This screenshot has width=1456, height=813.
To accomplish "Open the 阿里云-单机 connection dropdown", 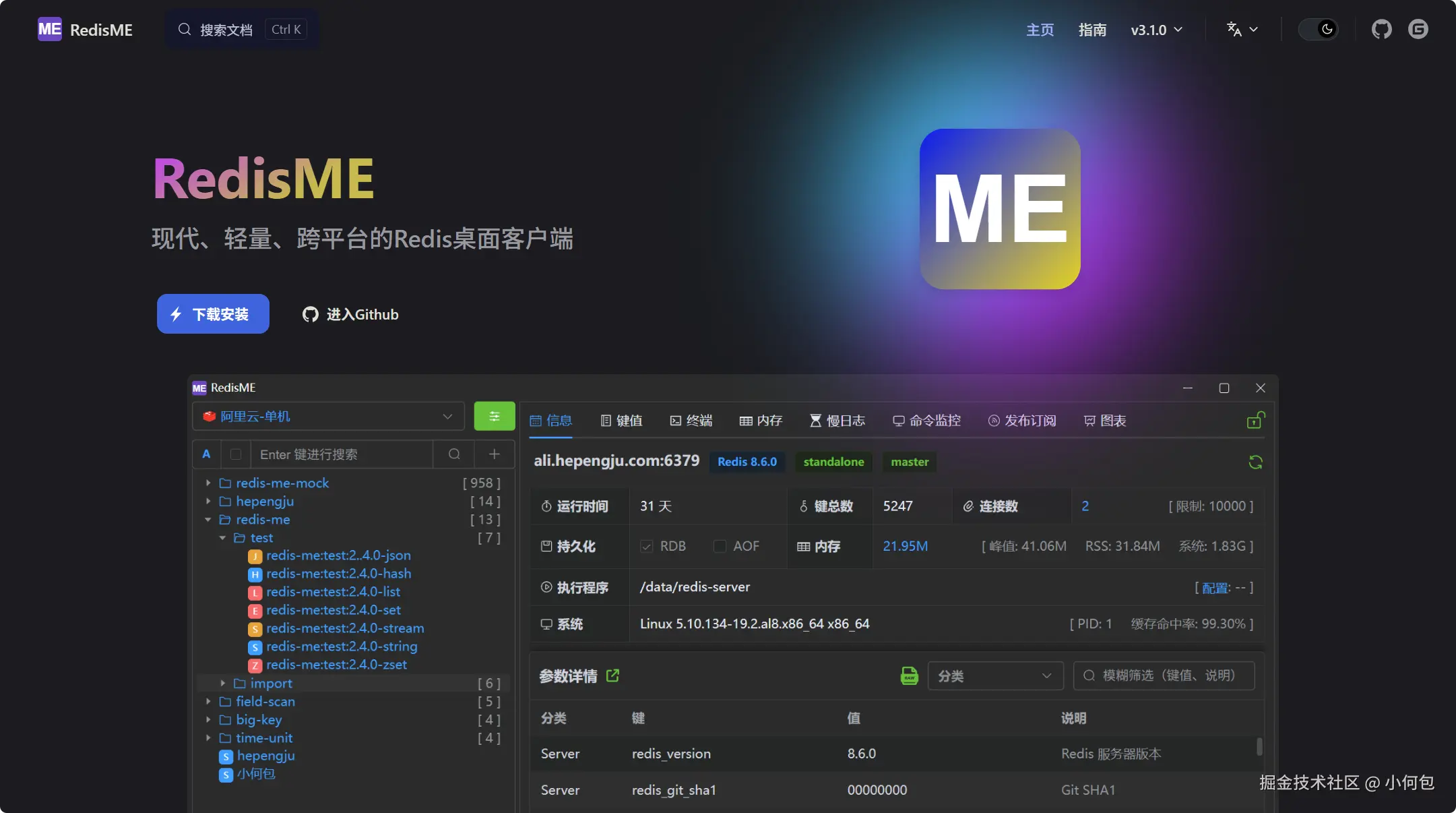I will point(328,416).
